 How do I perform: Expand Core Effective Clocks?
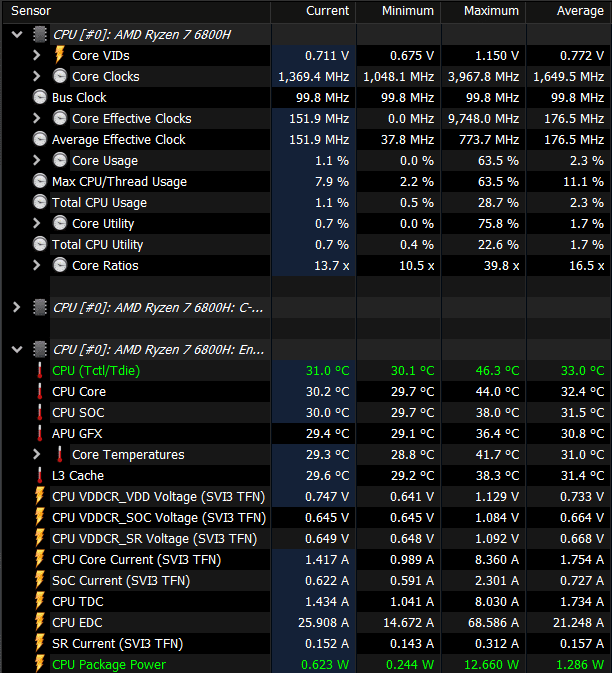(37, 118)
